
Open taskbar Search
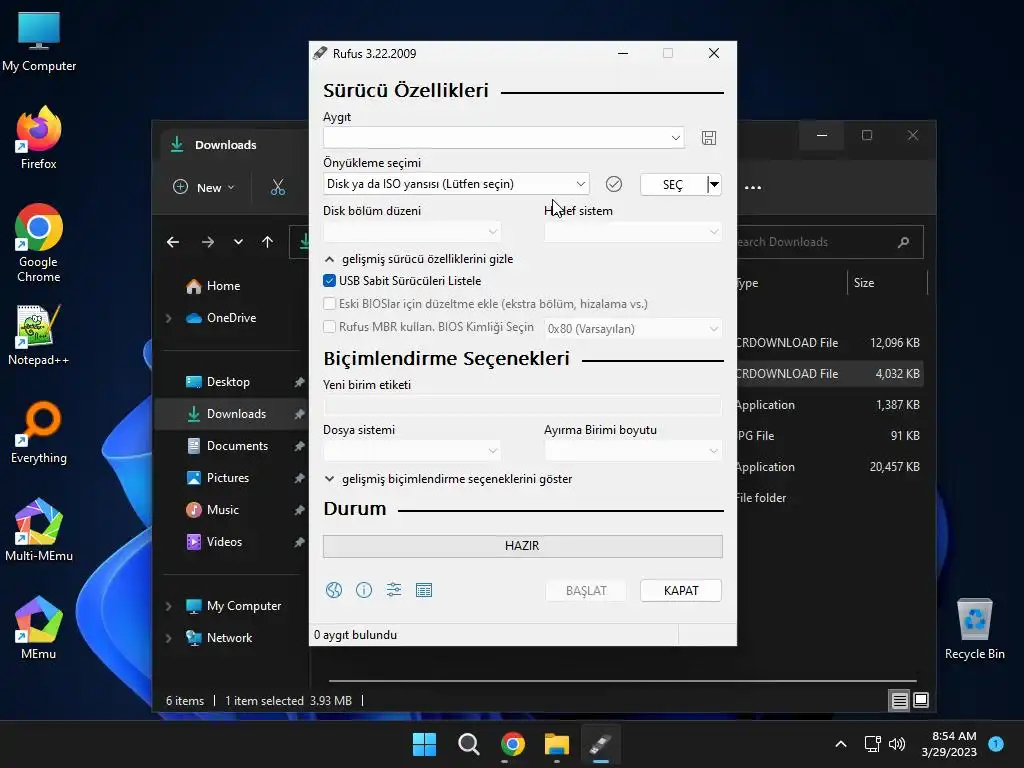[x=469, y=744]
